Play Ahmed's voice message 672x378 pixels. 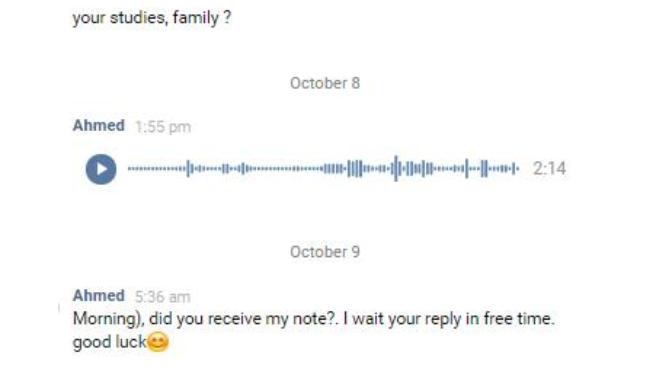pos(101,169)
